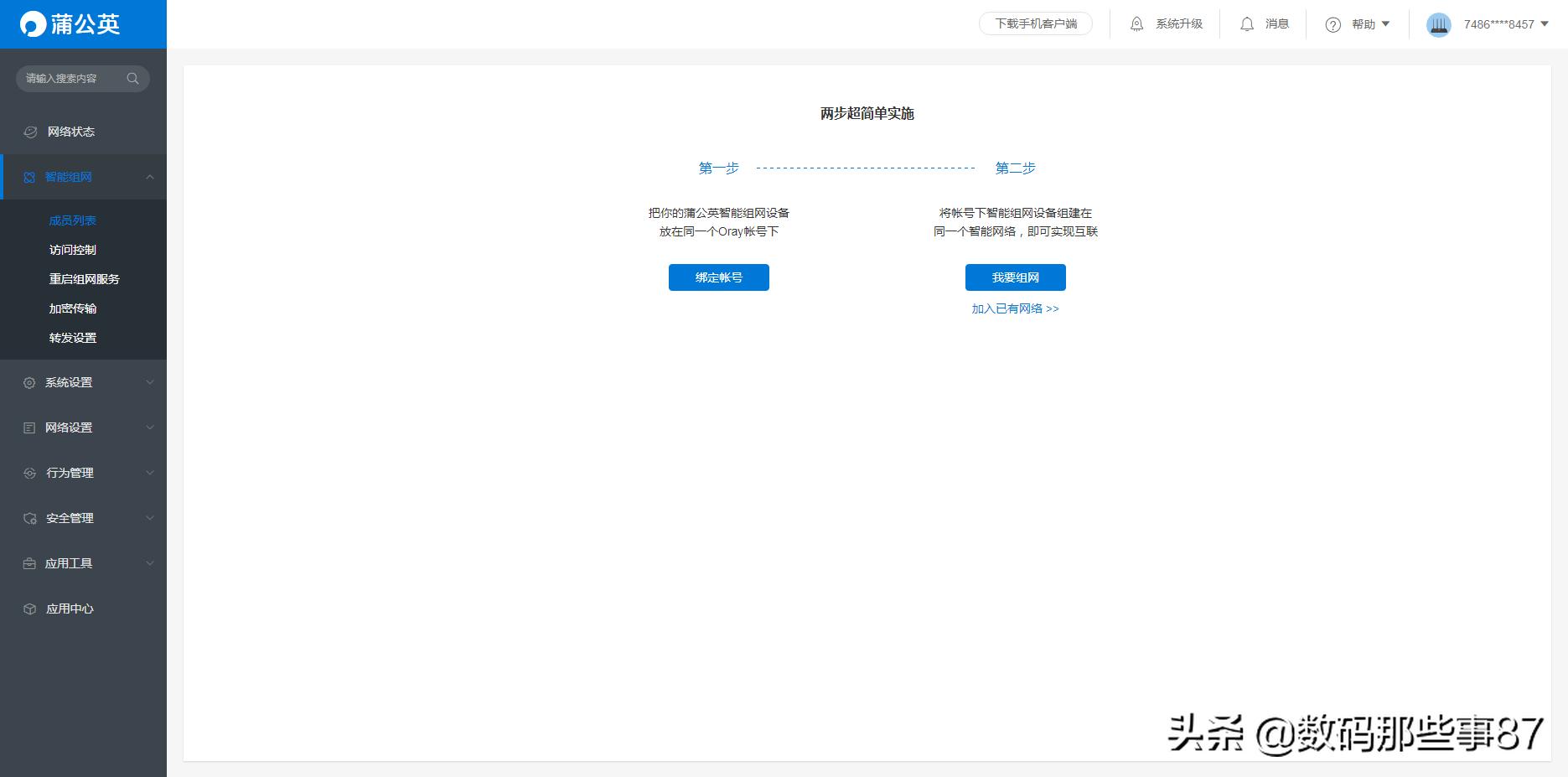Expand the 安全管理 chevron
Viewport: 1568px width, 777px height.
point(150,518)
